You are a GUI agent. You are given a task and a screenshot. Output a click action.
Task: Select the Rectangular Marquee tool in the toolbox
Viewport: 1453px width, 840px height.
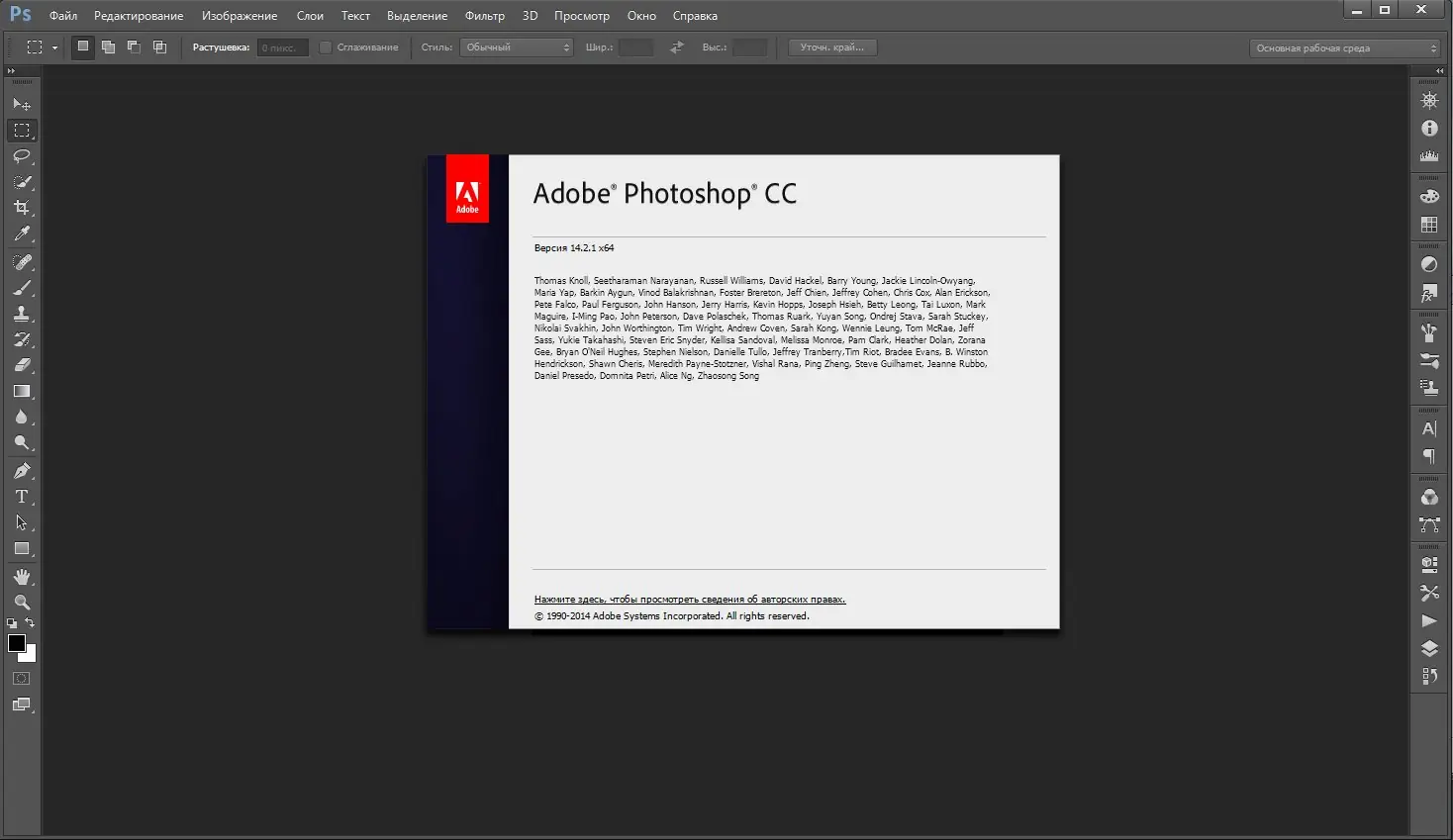point(22,131)
